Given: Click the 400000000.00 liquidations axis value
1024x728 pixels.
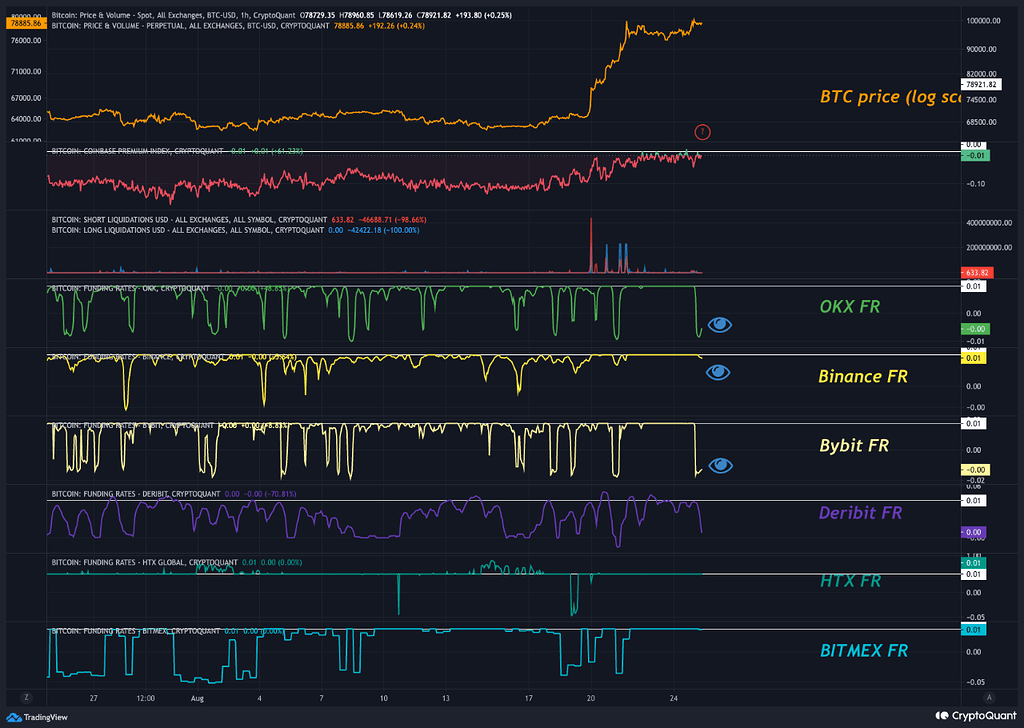Looking at the screenshot, I should click(989, 223).
